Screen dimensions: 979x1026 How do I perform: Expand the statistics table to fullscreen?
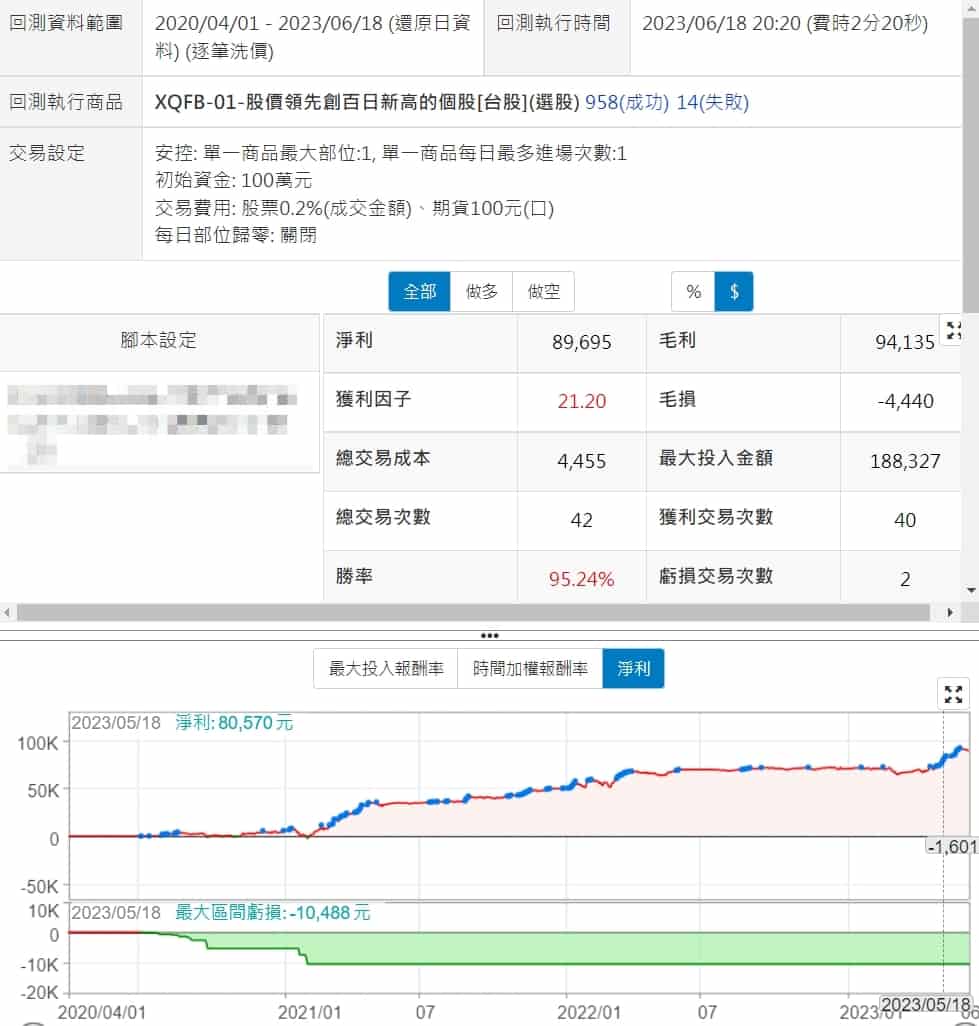tap(953, 330)
